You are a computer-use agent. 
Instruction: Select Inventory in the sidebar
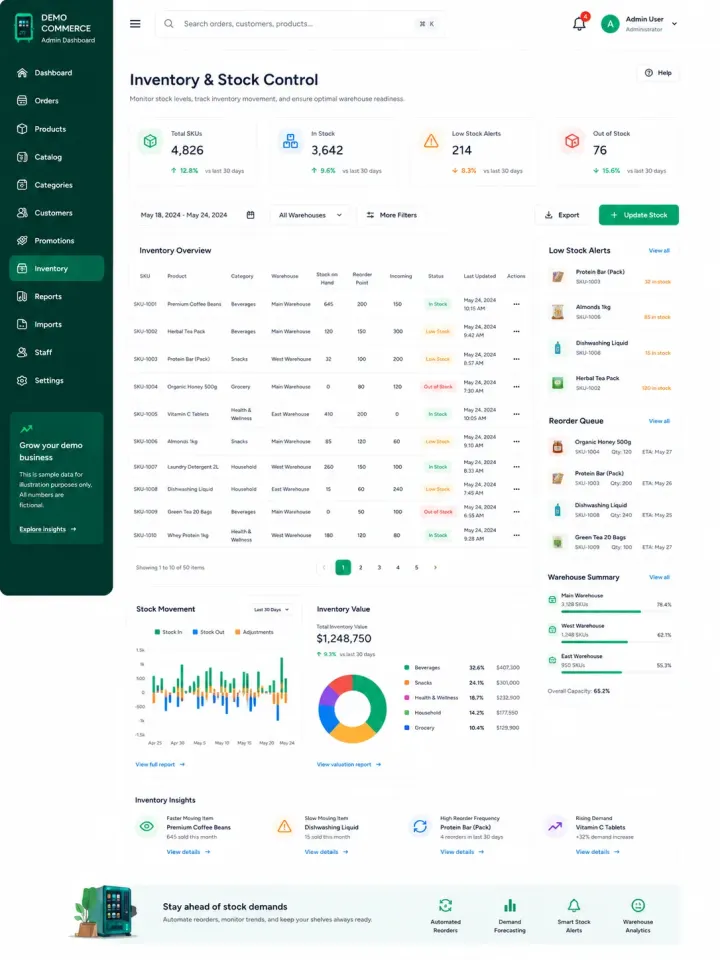click(x=56, y=268)
